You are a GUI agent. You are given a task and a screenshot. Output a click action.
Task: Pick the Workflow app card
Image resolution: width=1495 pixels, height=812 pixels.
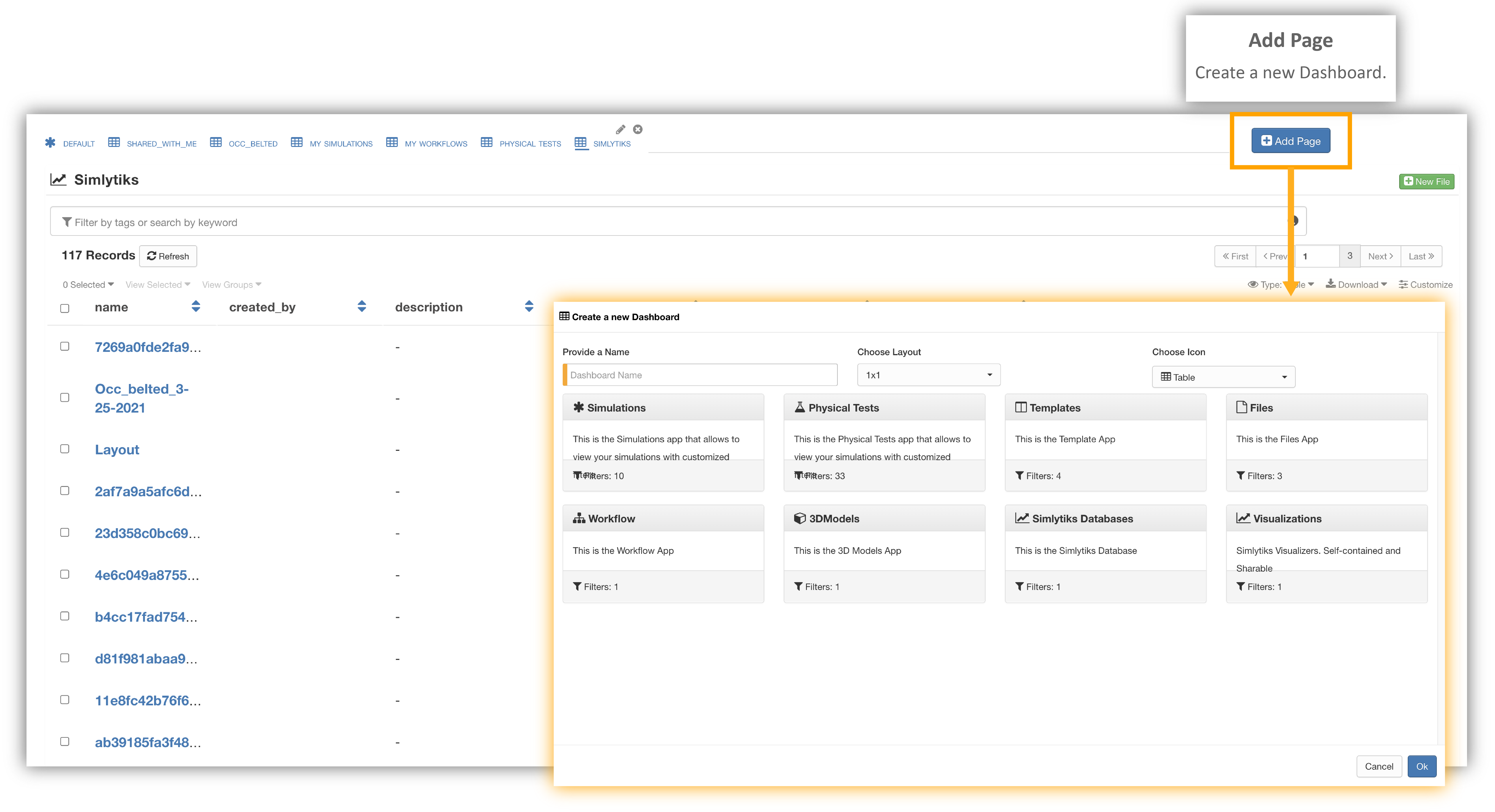tap(663, 554)
